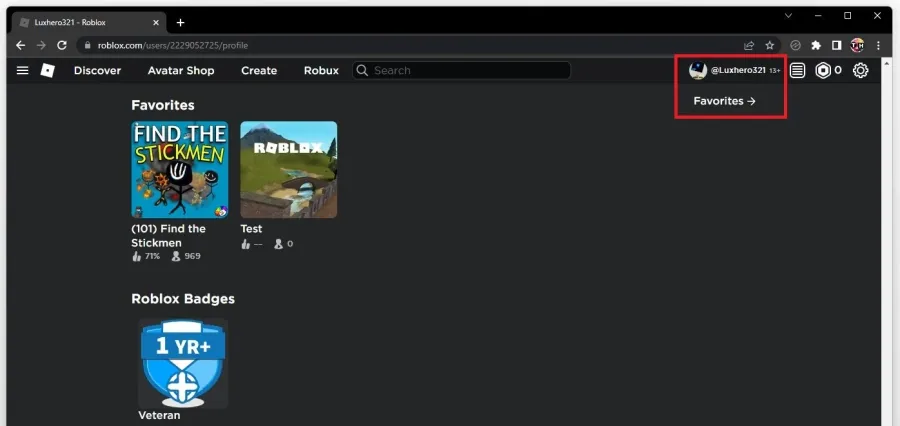Click the 71% like rating text
This screenshot has width=900, height=426.
coord(152,256)
